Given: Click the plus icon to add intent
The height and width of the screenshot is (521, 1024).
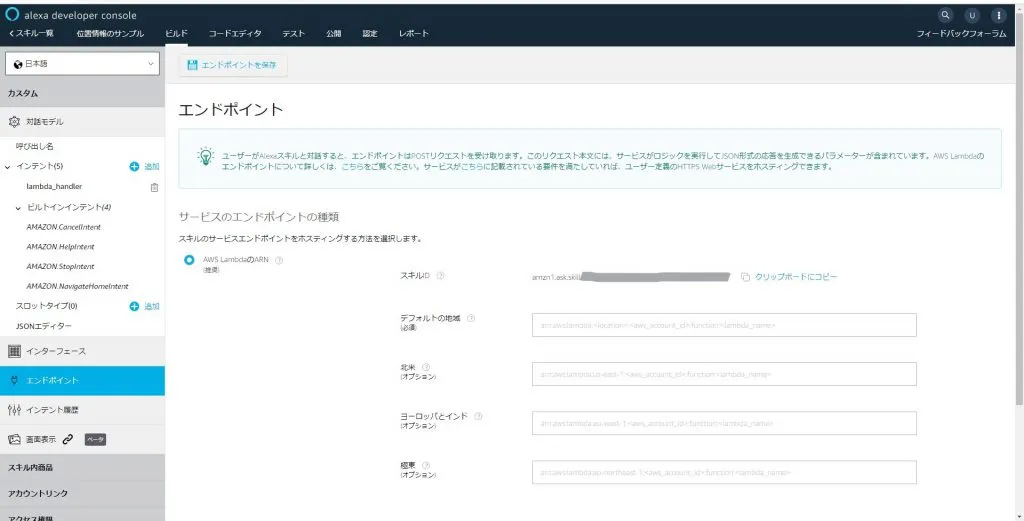Looking at the screenshot, I should (x=134, y=166).
